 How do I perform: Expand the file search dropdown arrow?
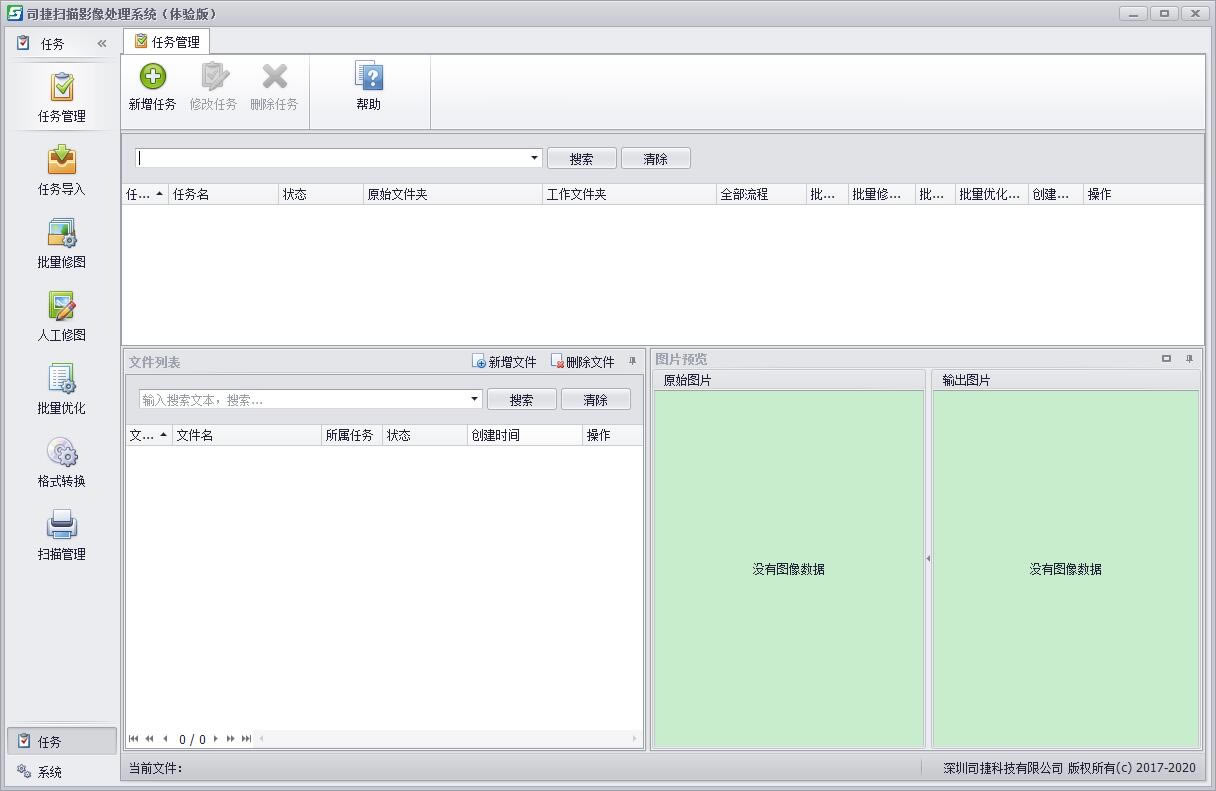click(474, 399)
